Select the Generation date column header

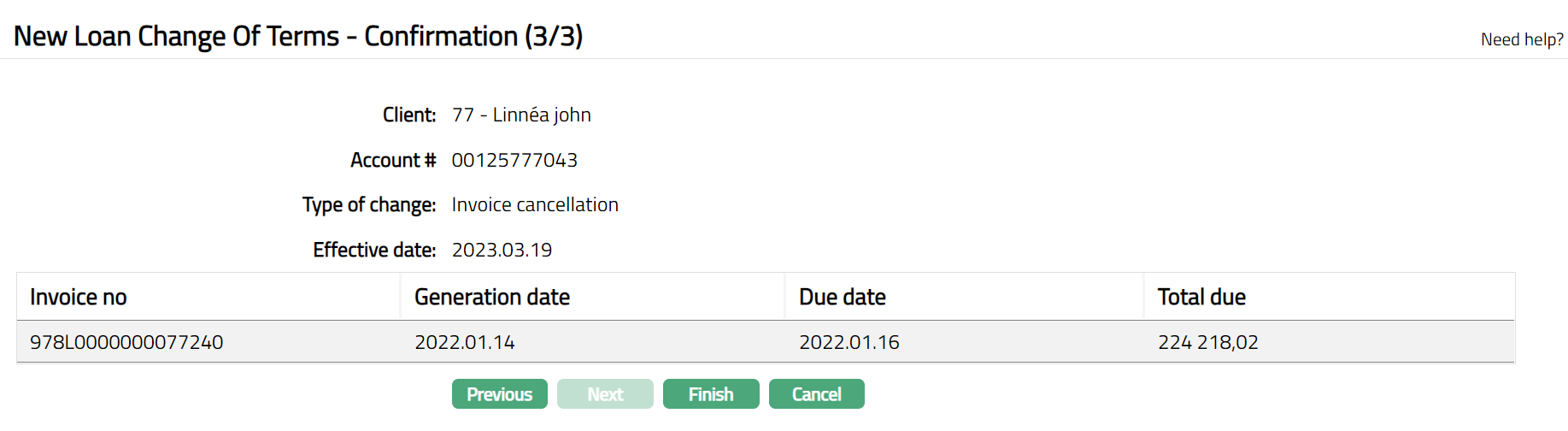click(x=492, y=297)
